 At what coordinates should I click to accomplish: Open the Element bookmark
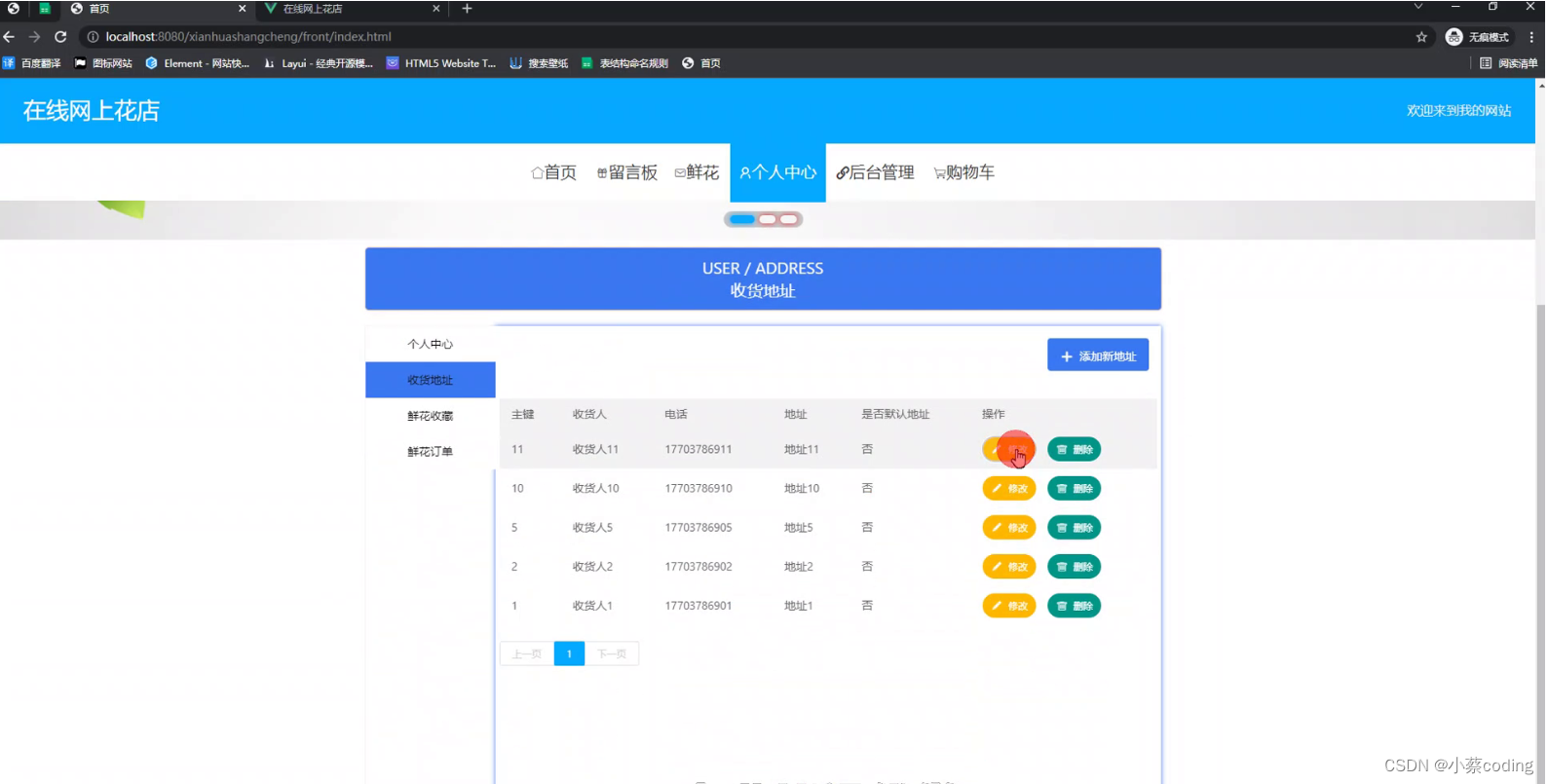[197, 63]
